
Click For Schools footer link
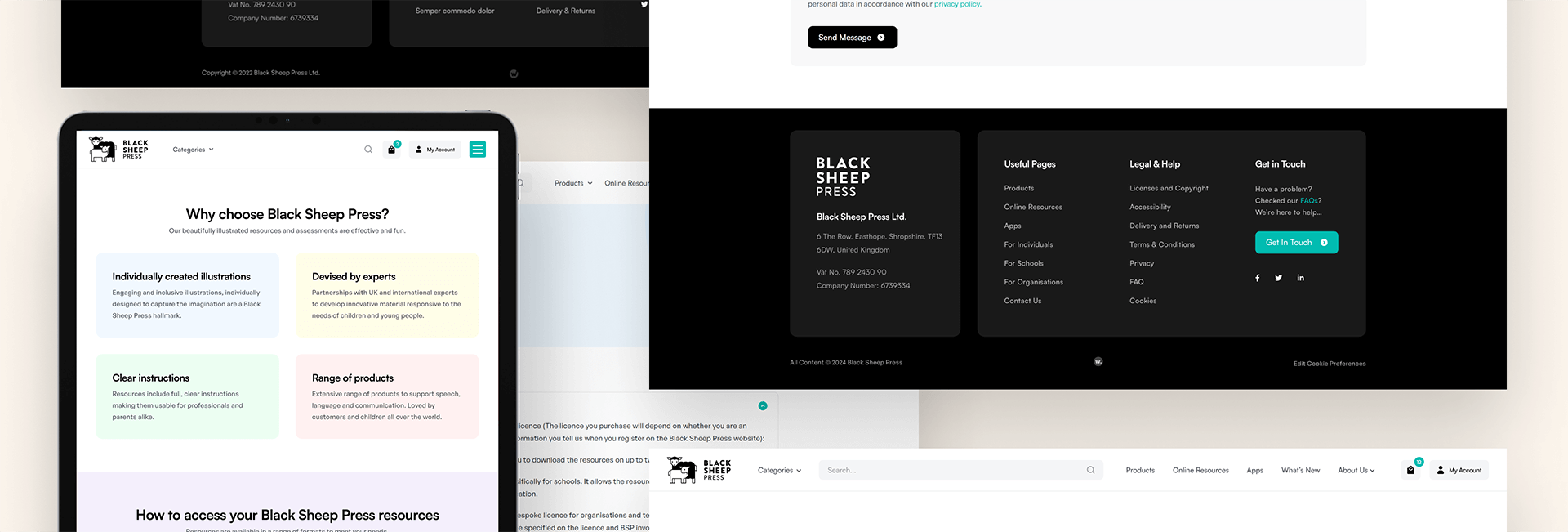coord(1023,263)
